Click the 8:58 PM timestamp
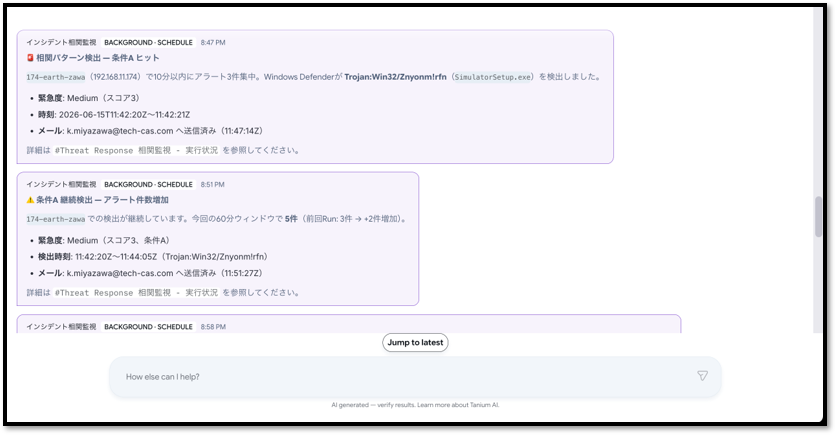The height and width of the screenshot is (435, 836). coord(213,327)
